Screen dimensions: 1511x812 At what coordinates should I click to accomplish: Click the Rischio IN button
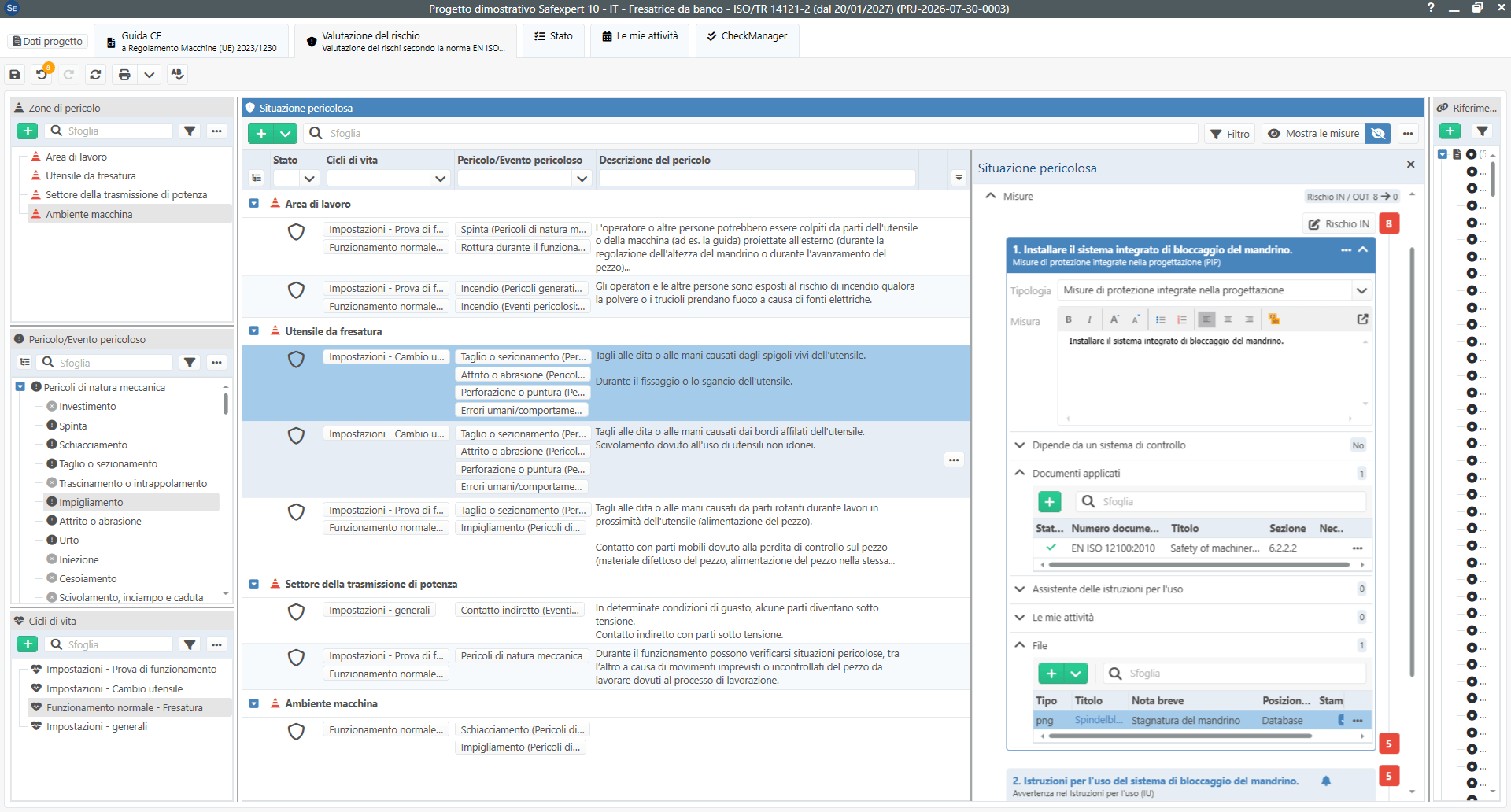[x=1339, y=223]
